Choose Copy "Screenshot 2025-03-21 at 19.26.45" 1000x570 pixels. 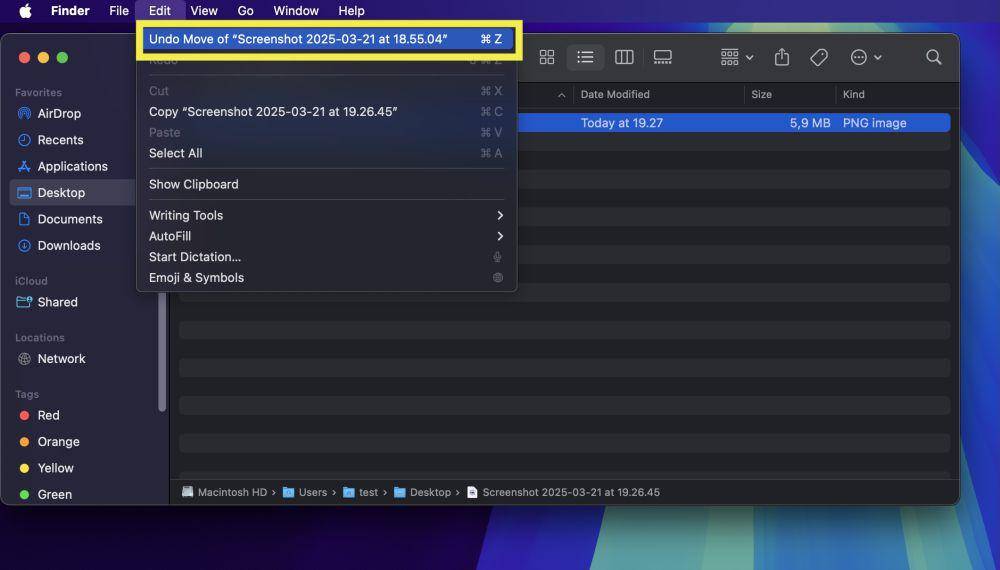pyautogui.click(x=327, y=112)
